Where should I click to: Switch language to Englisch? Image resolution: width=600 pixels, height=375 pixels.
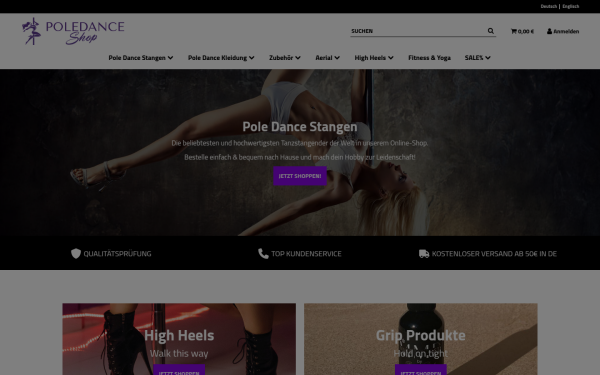tap(571, 6)
